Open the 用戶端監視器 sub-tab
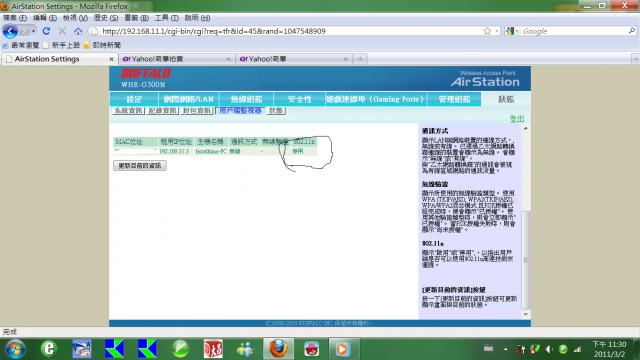Screen dimensions: 640x360 tap(240, 111)
